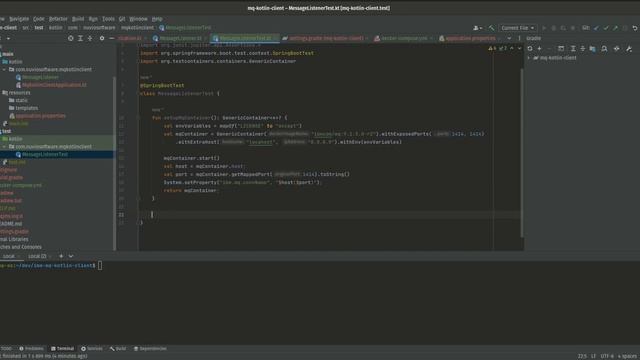
Task: Open the Problems tool window
Action: [31, 349]
